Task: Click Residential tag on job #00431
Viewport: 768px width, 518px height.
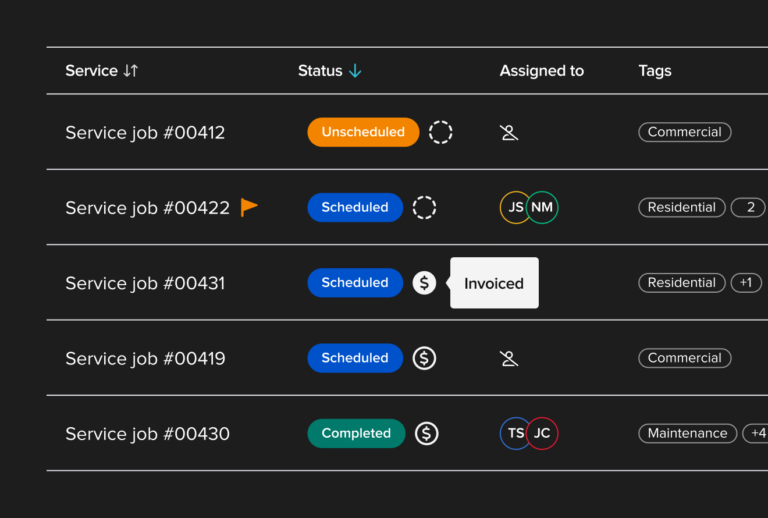Action: pos(682,283)
